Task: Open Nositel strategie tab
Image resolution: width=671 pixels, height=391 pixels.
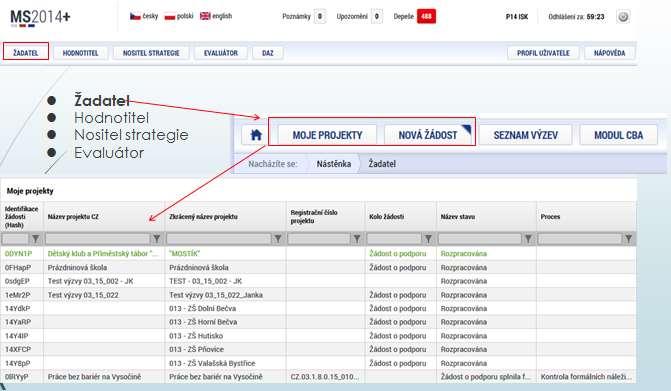Action: (151, 53)
